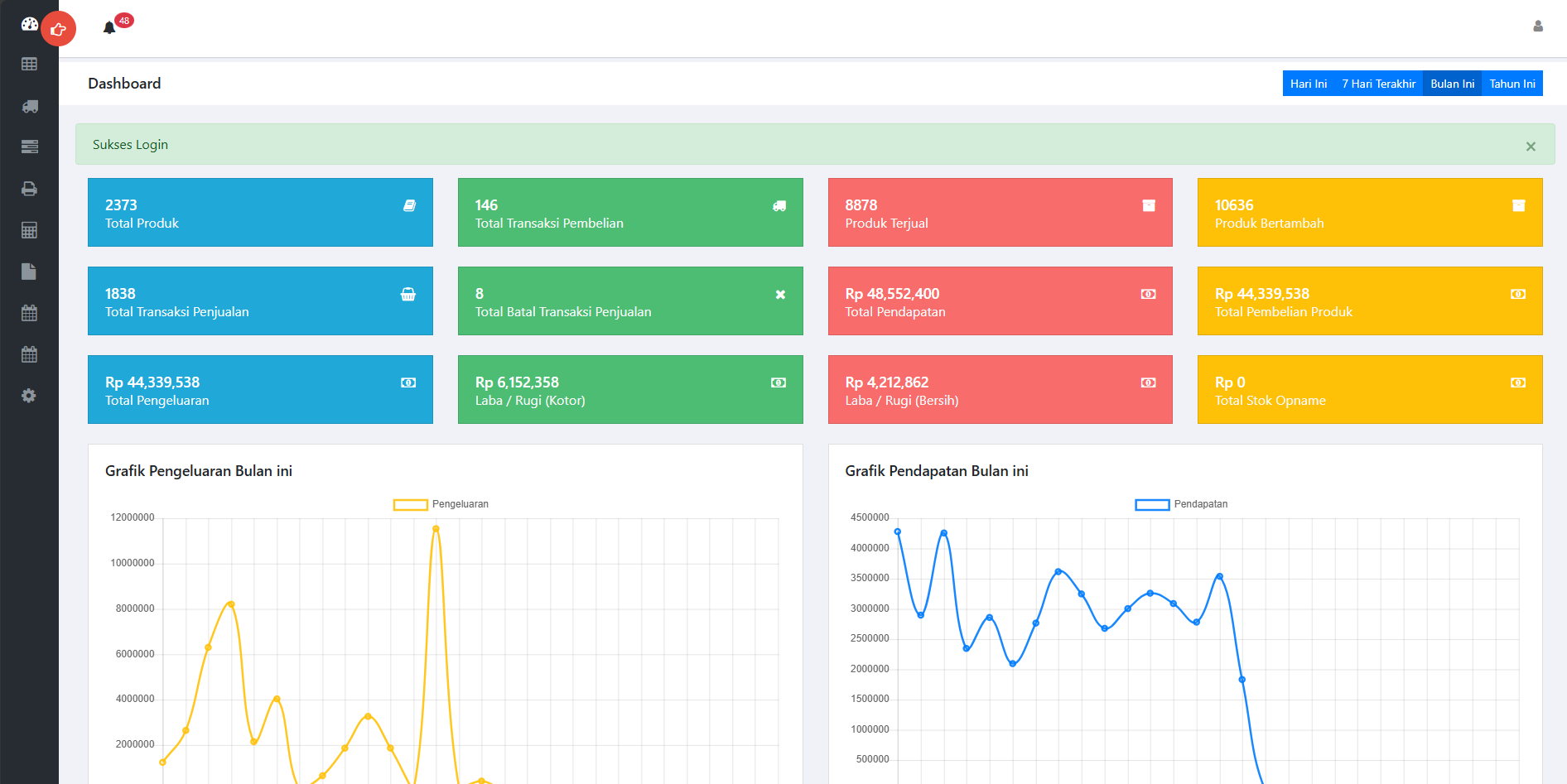This screenshot has width=1567, height=784.
Task: Click the "Sukses Login" message text
Action: point(130,145)
